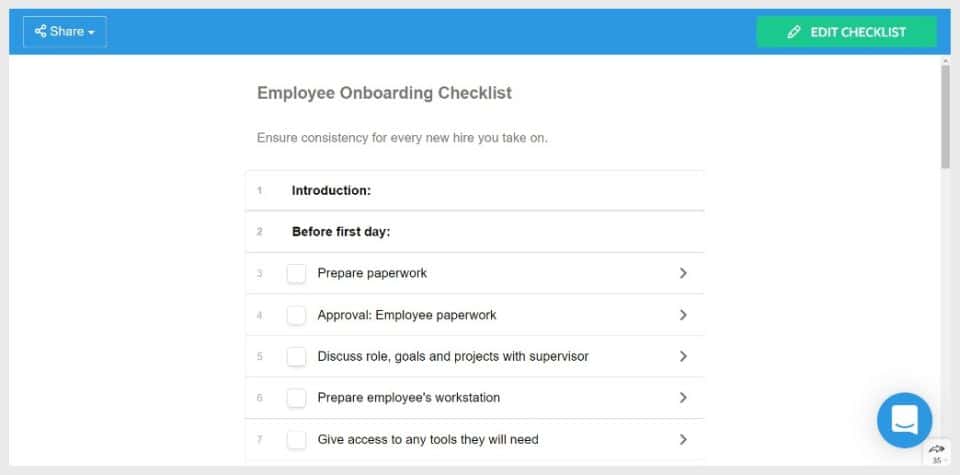The width and height of the screenshot is (960, 475).
Task: Open the chat support bubble icon
Action: 904,421
